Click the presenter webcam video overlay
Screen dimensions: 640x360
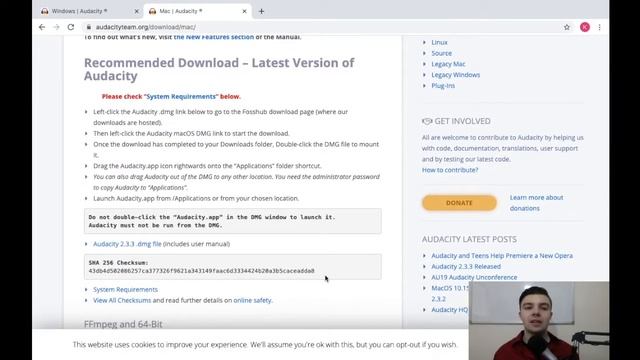tap(539, 321)
